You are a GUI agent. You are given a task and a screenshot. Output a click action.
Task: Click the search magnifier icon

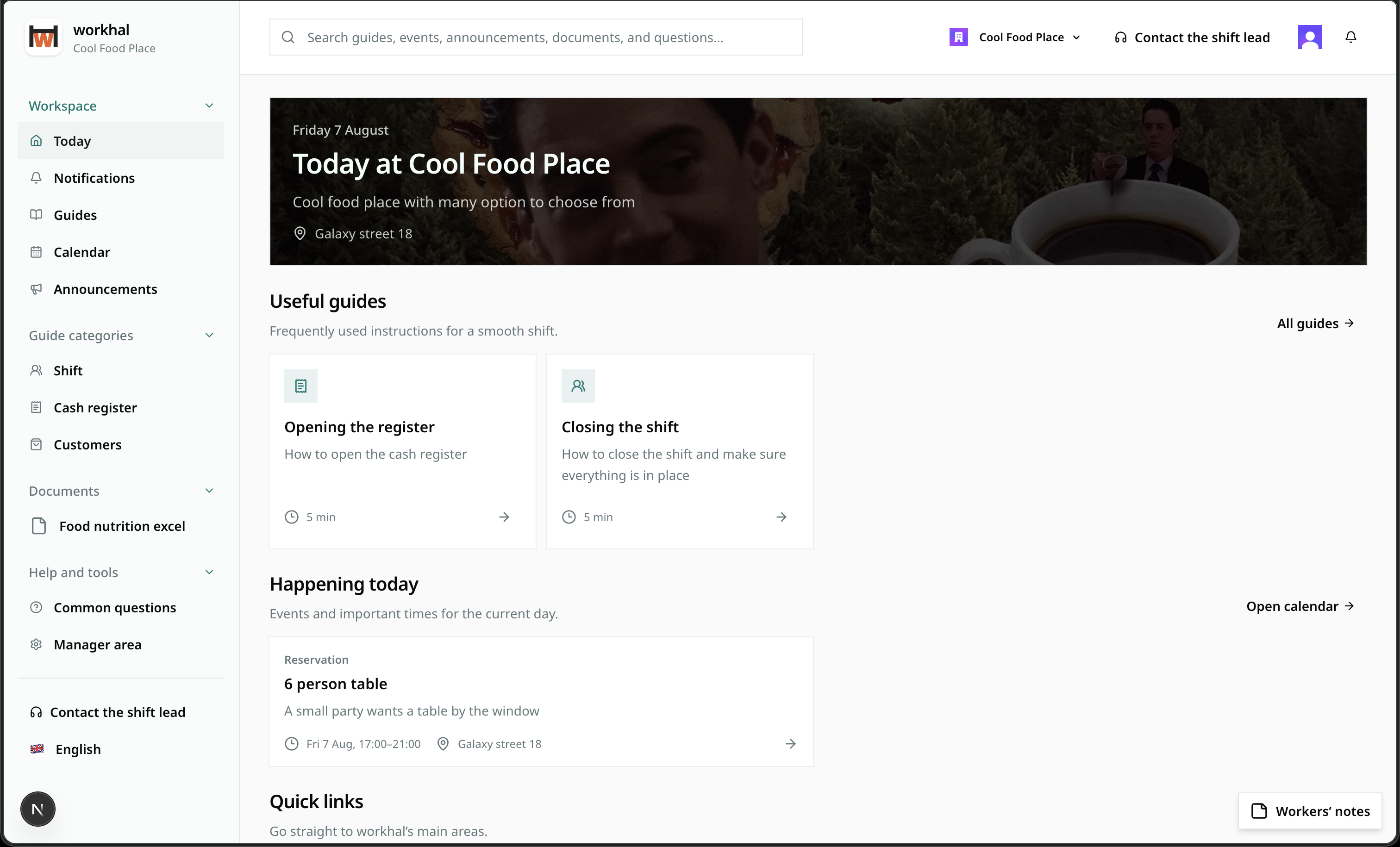[288, 37]
